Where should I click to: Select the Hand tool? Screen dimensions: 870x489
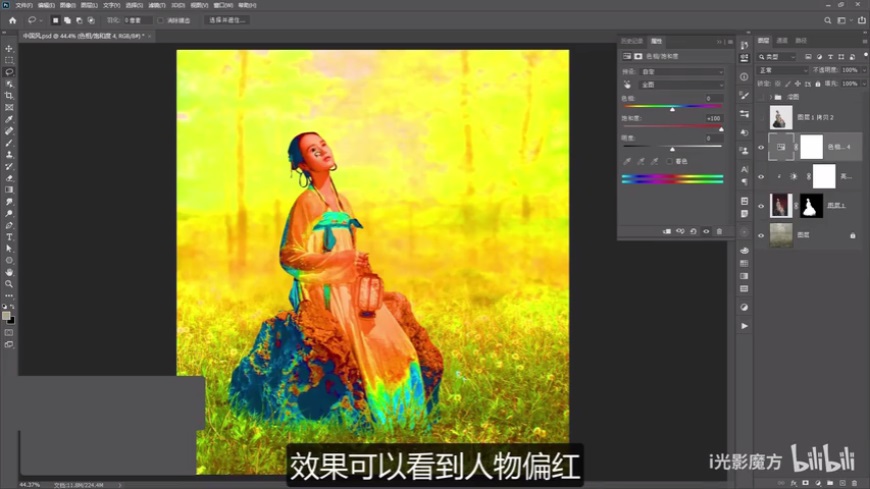point(9,272)
